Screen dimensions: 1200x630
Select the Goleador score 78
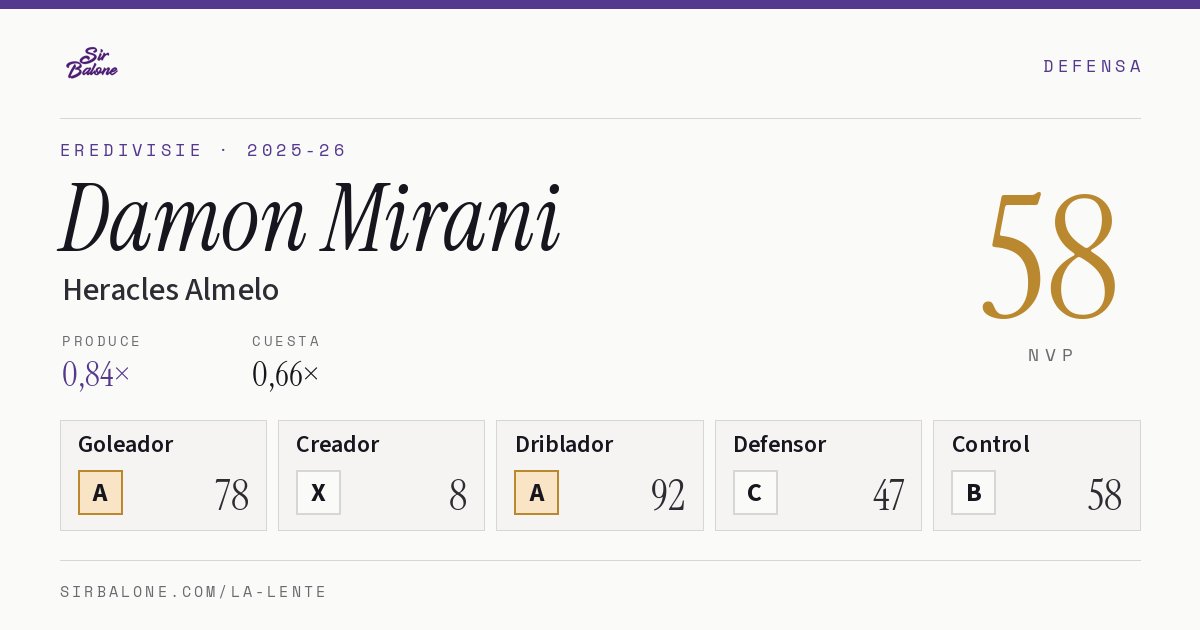point(231,494)
